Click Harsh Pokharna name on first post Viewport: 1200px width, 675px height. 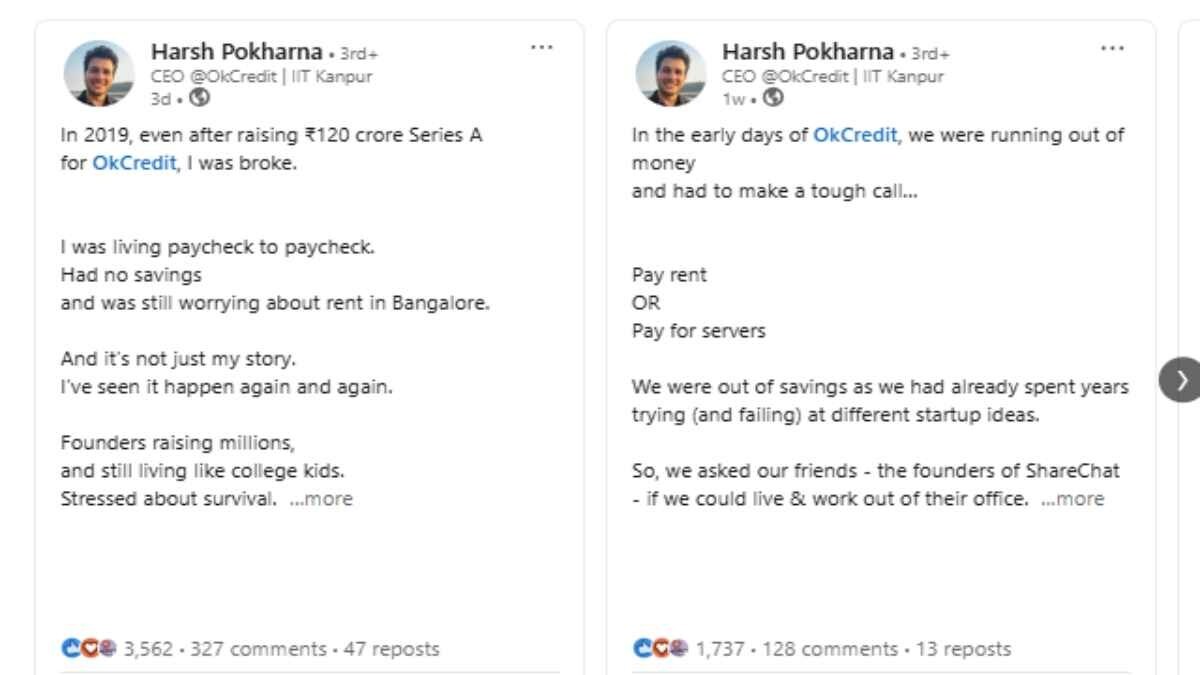236,52
